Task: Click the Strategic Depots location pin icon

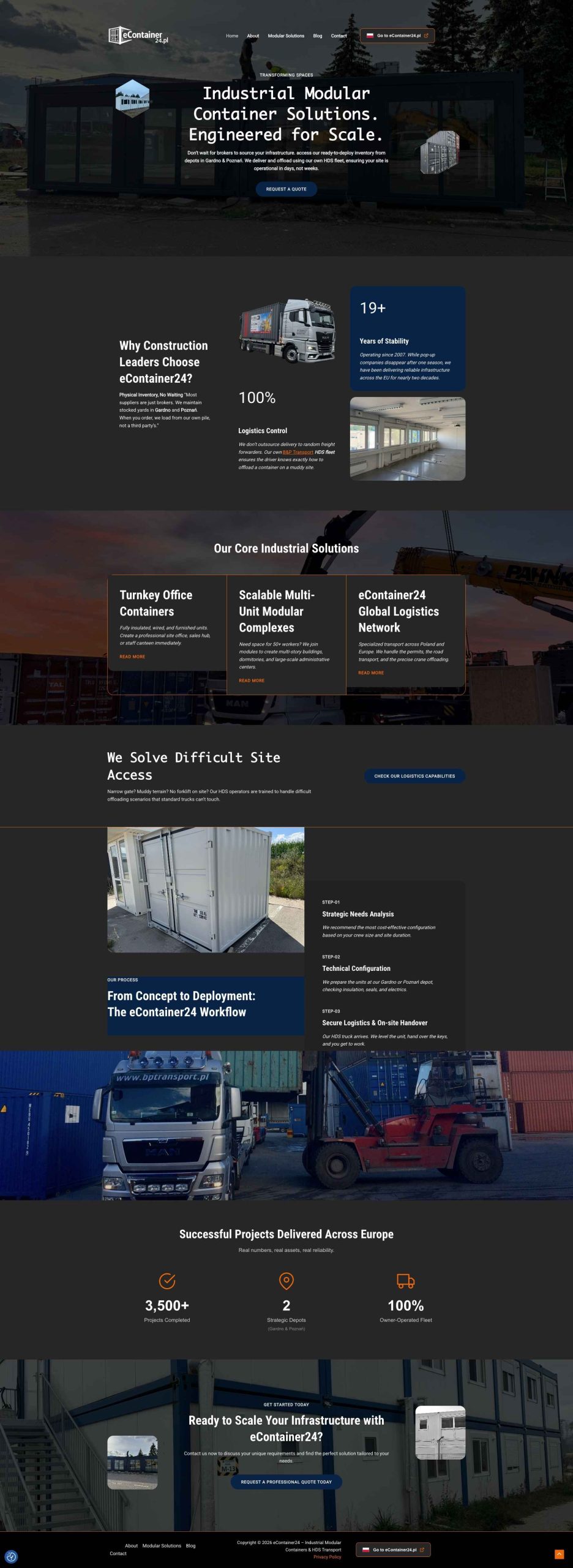Action: click(x=286, y=1281)
